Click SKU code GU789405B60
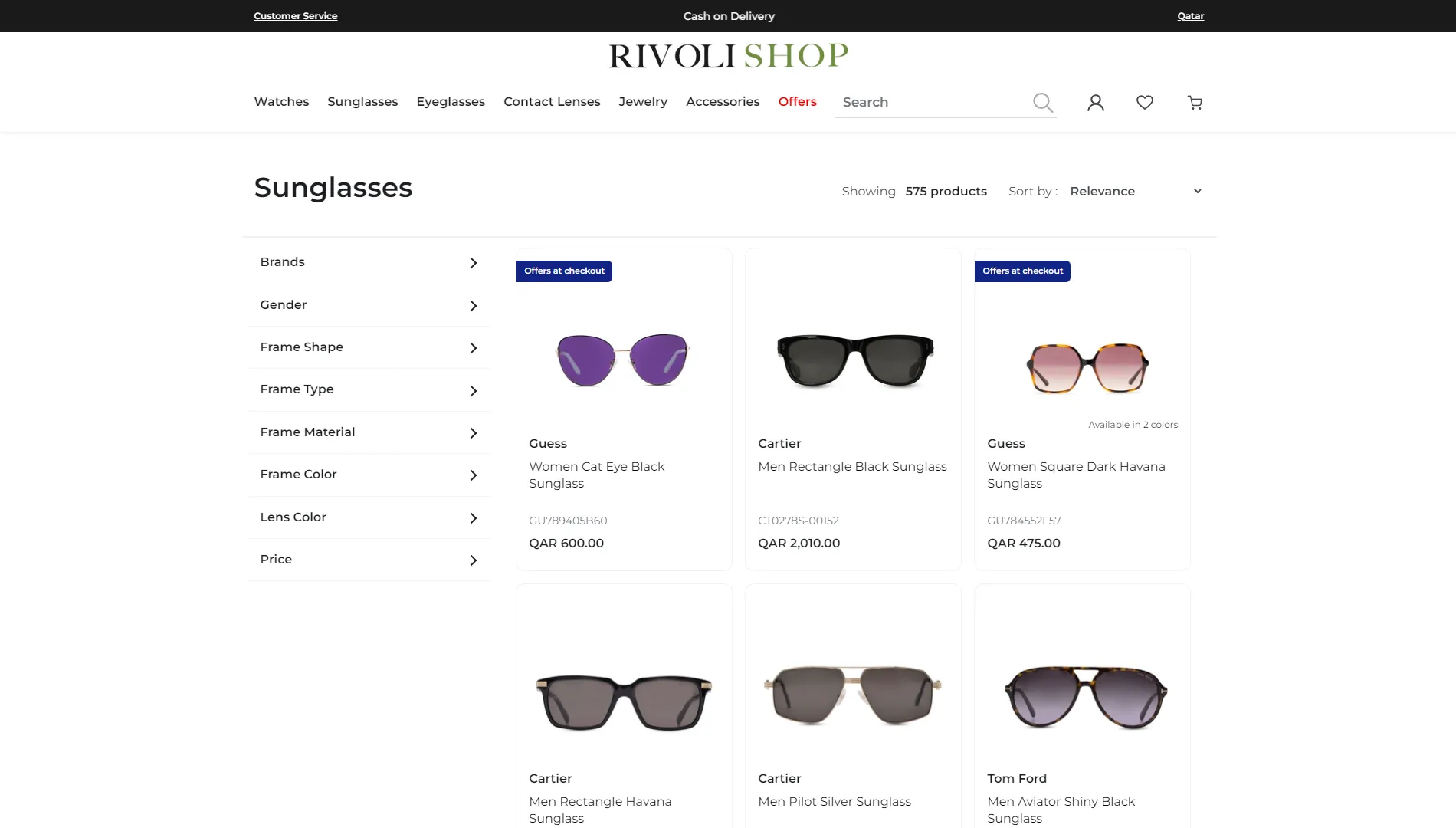The width and height of the screenshot is (1456, 828). [x=568, y=521]
